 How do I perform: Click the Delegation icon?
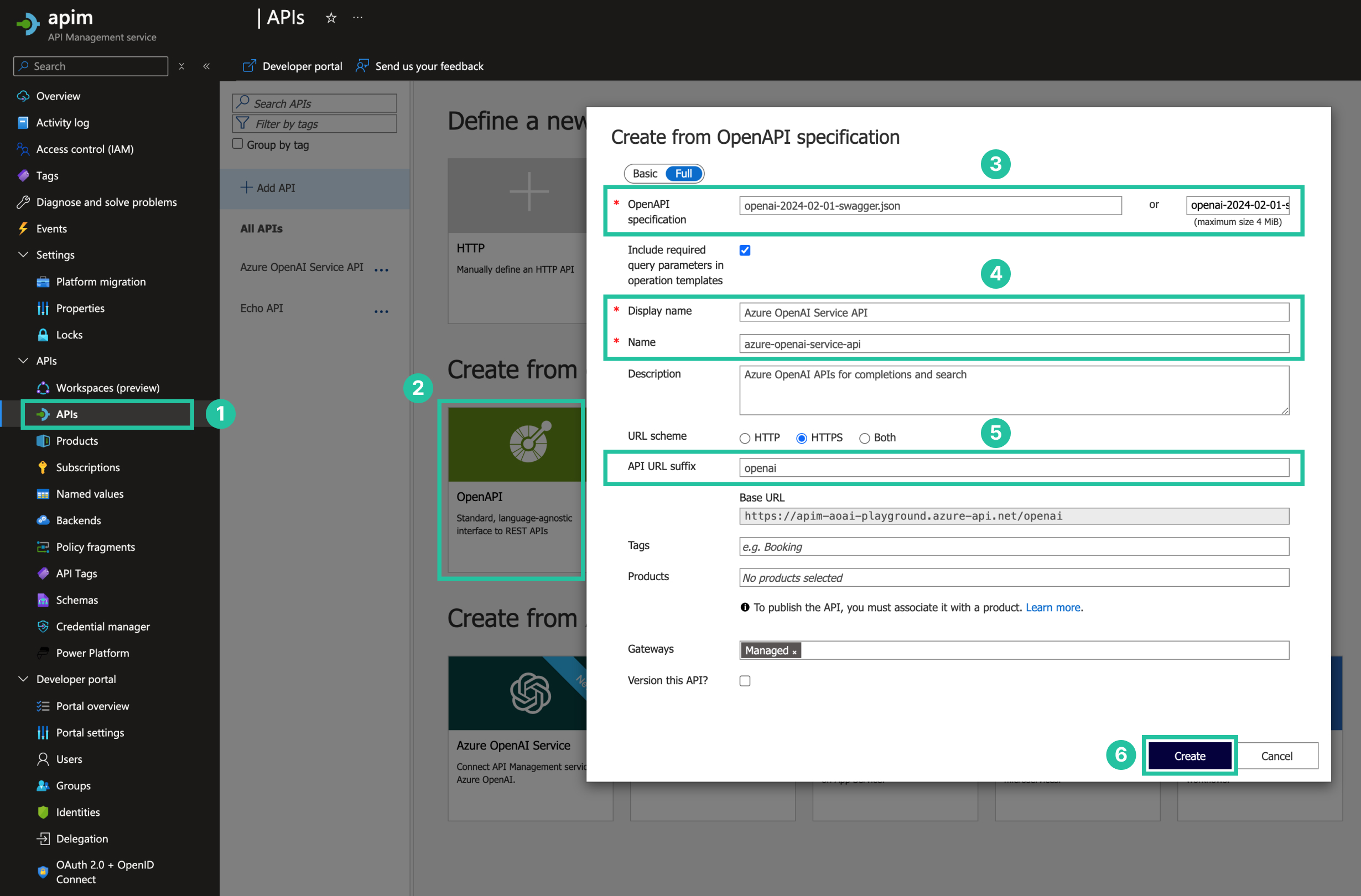coord(43,838)
